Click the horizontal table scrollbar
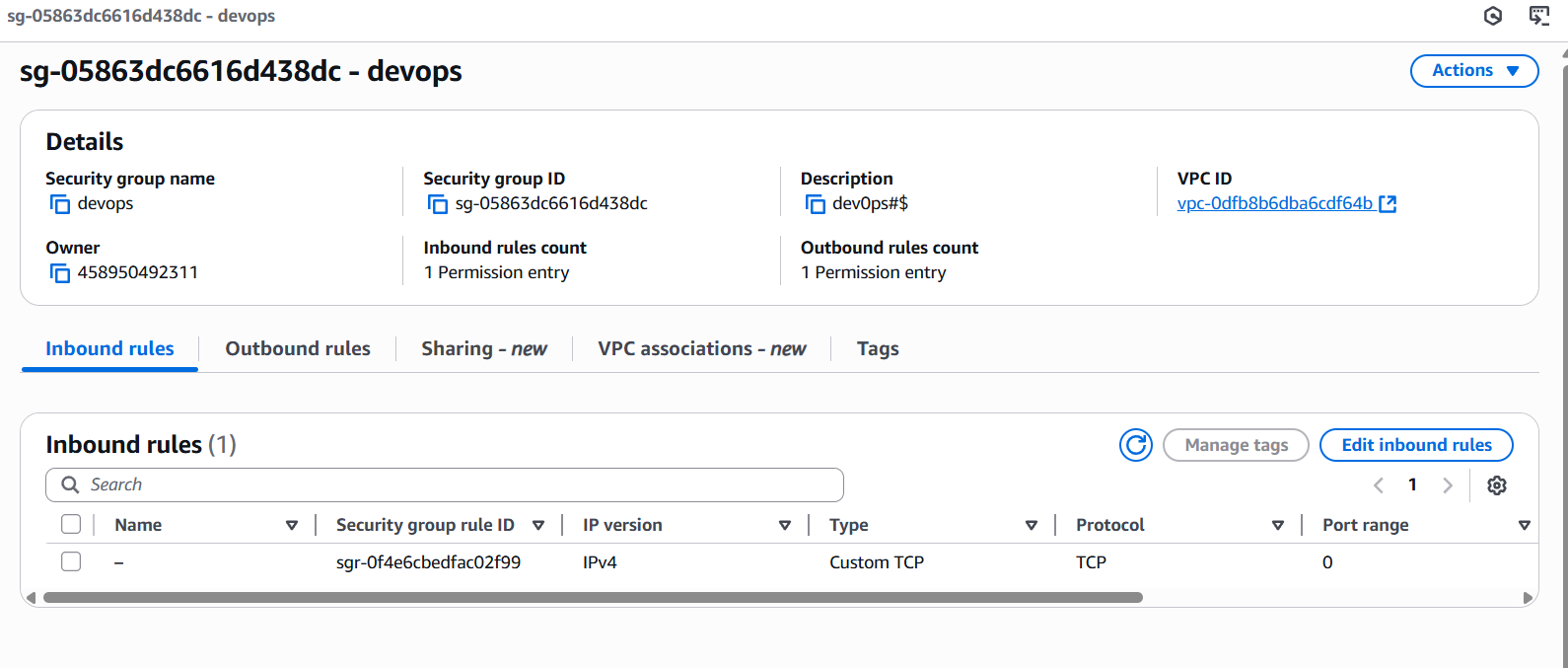This screenshot has width=1568, height=668. click(592, 598)
